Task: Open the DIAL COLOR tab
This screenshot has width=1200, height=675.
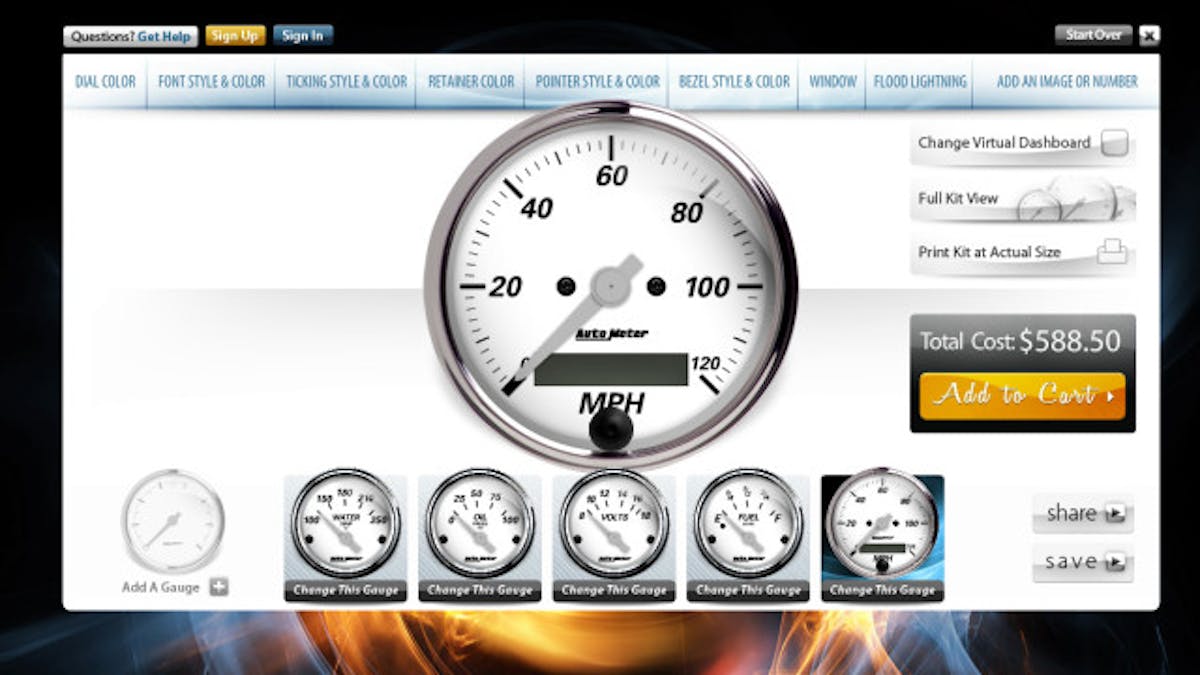Action: [104, 82]
